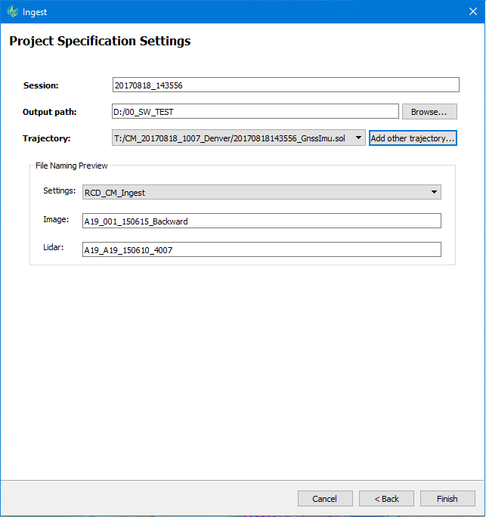486x517 pixels.
Task: Click the Project Specification Settings heading
Action: (x=100, y=41)
